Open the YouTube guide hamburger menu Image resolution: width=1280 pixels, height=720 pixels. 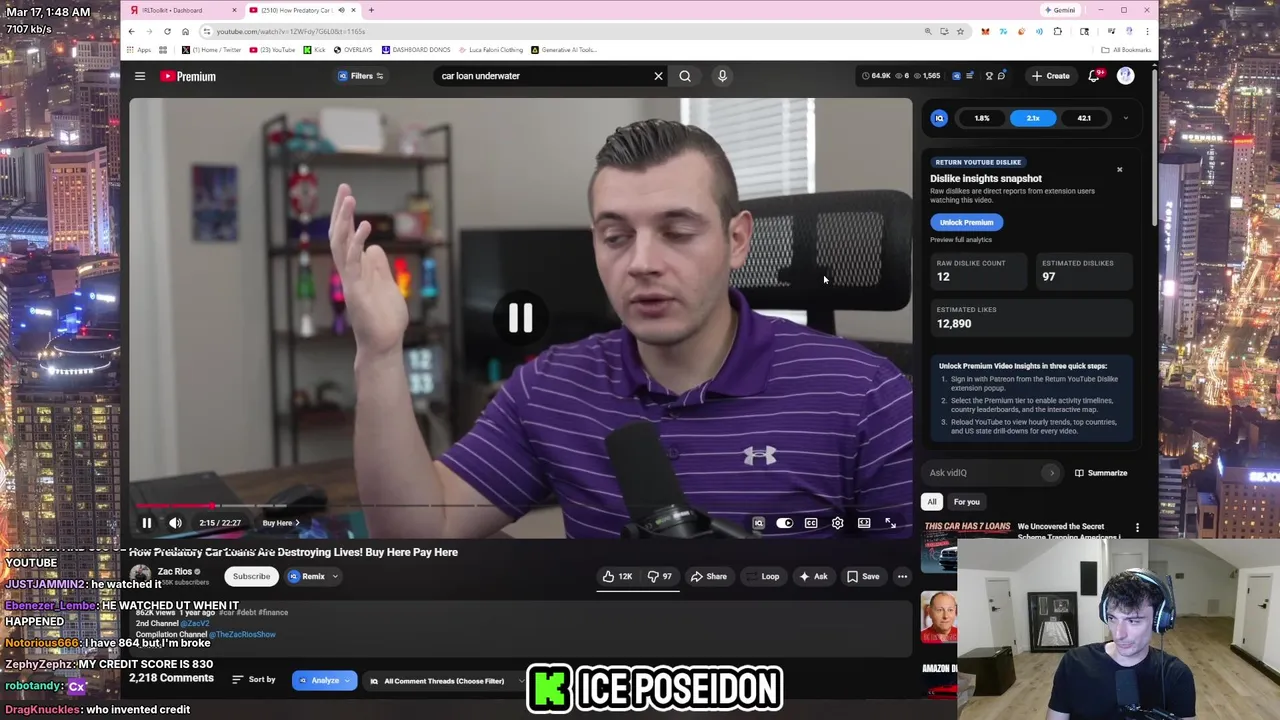[x=140, y=76]
